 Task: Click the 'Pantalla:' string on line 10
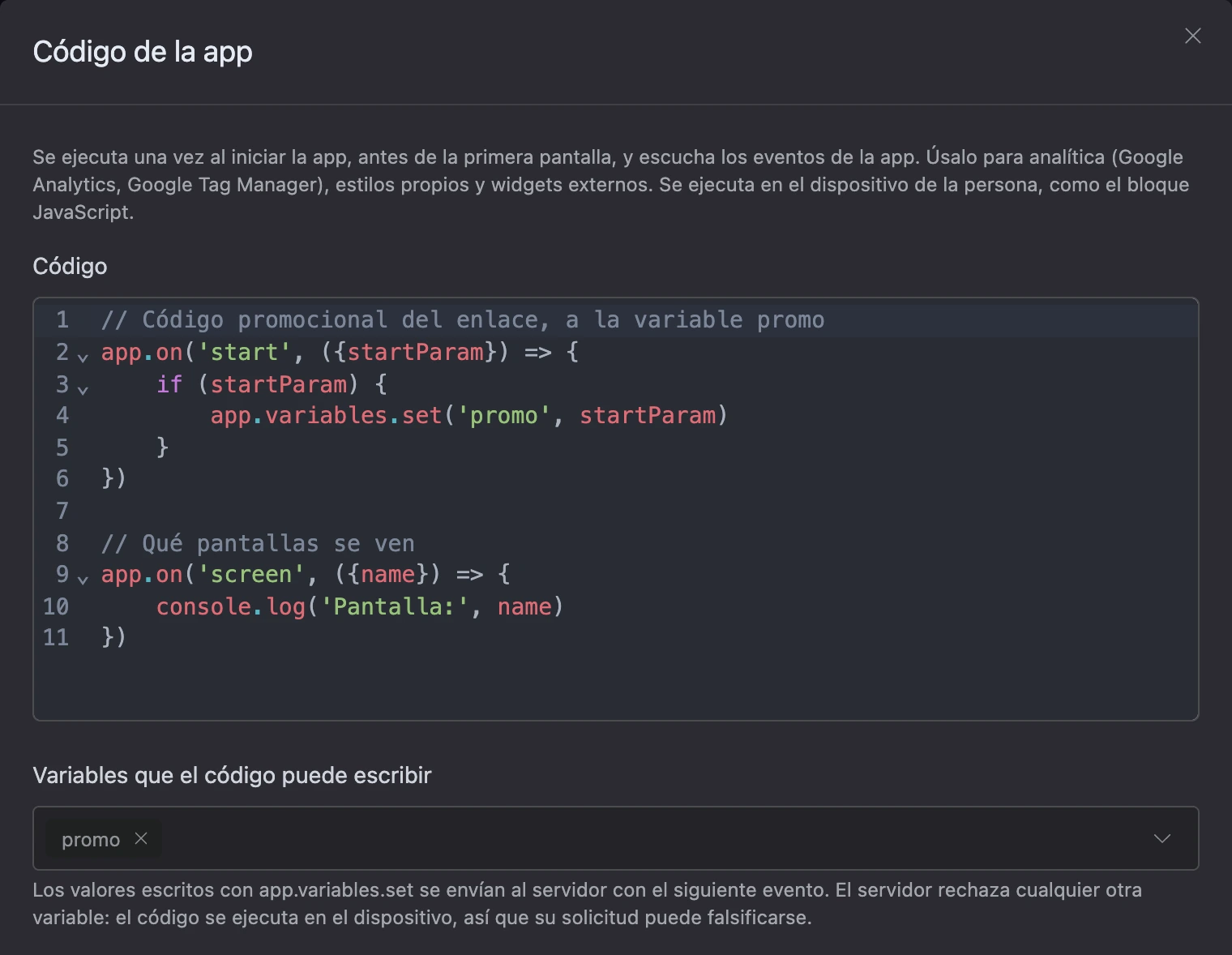[395, 606]
